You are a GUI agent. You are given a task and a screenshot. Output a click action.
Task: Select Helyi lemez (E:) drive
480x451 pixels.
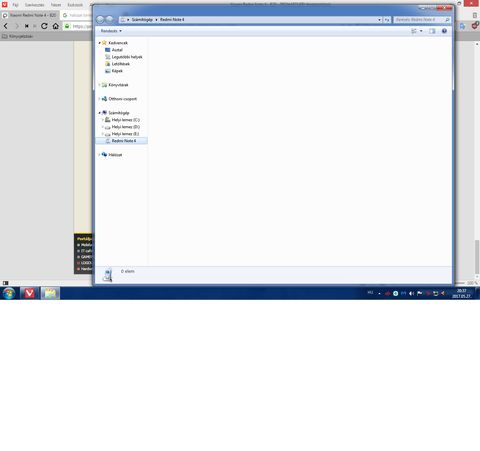tap(125, 134)
